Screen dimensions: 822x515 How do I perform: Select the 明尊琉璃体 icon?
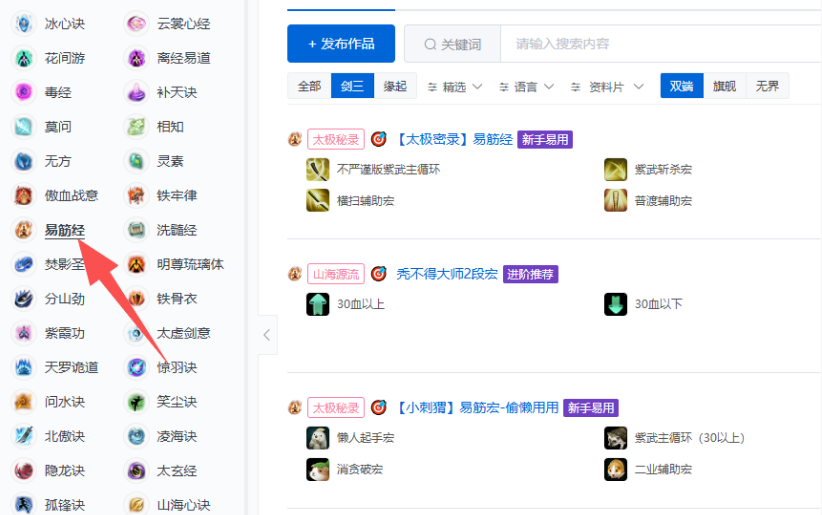click(136, 264)
